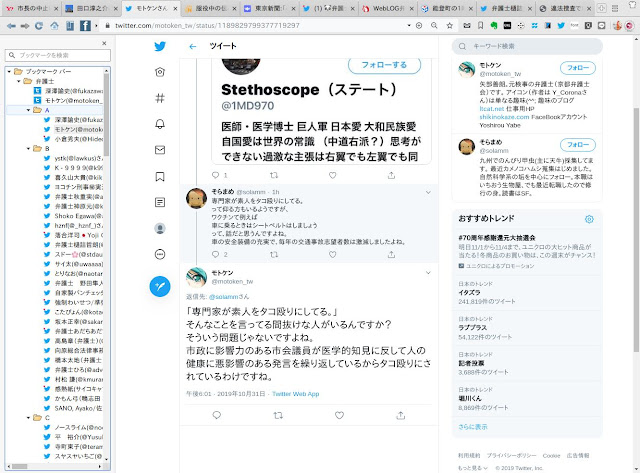The image size is (640, 473).
Task: Click the Twitter bird logo in the sidebar
Action: pos(160,46)
